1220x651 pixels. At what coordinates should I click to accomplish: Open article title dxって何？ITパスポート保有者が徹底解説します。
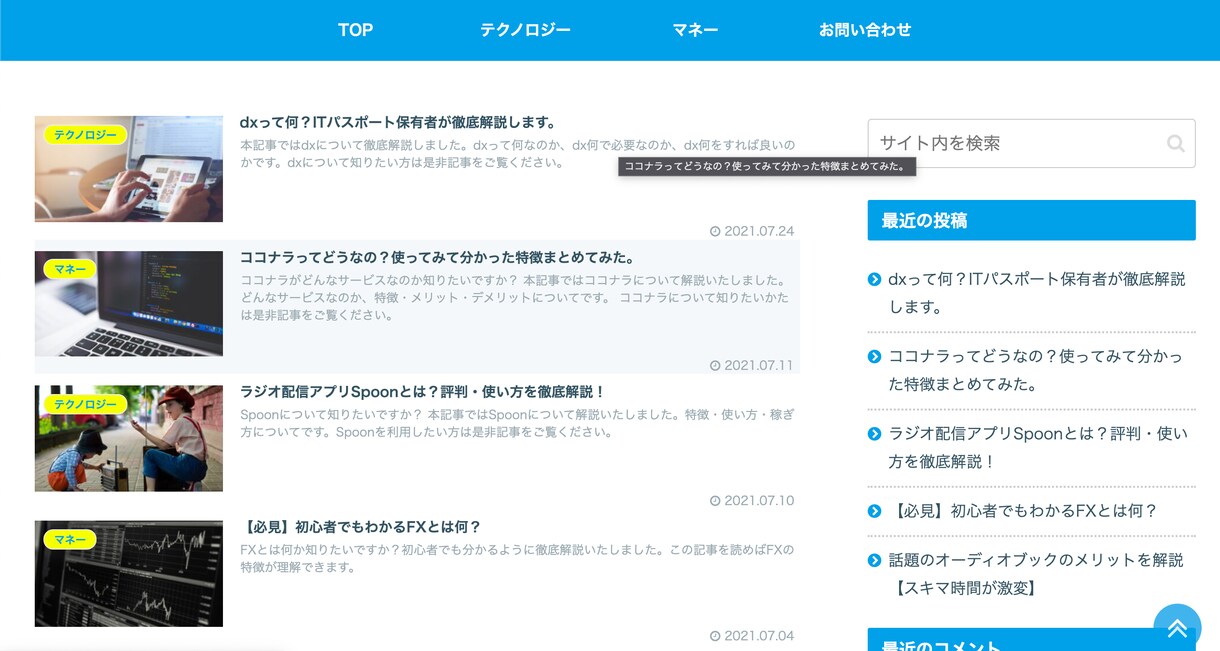coord(398,122)
